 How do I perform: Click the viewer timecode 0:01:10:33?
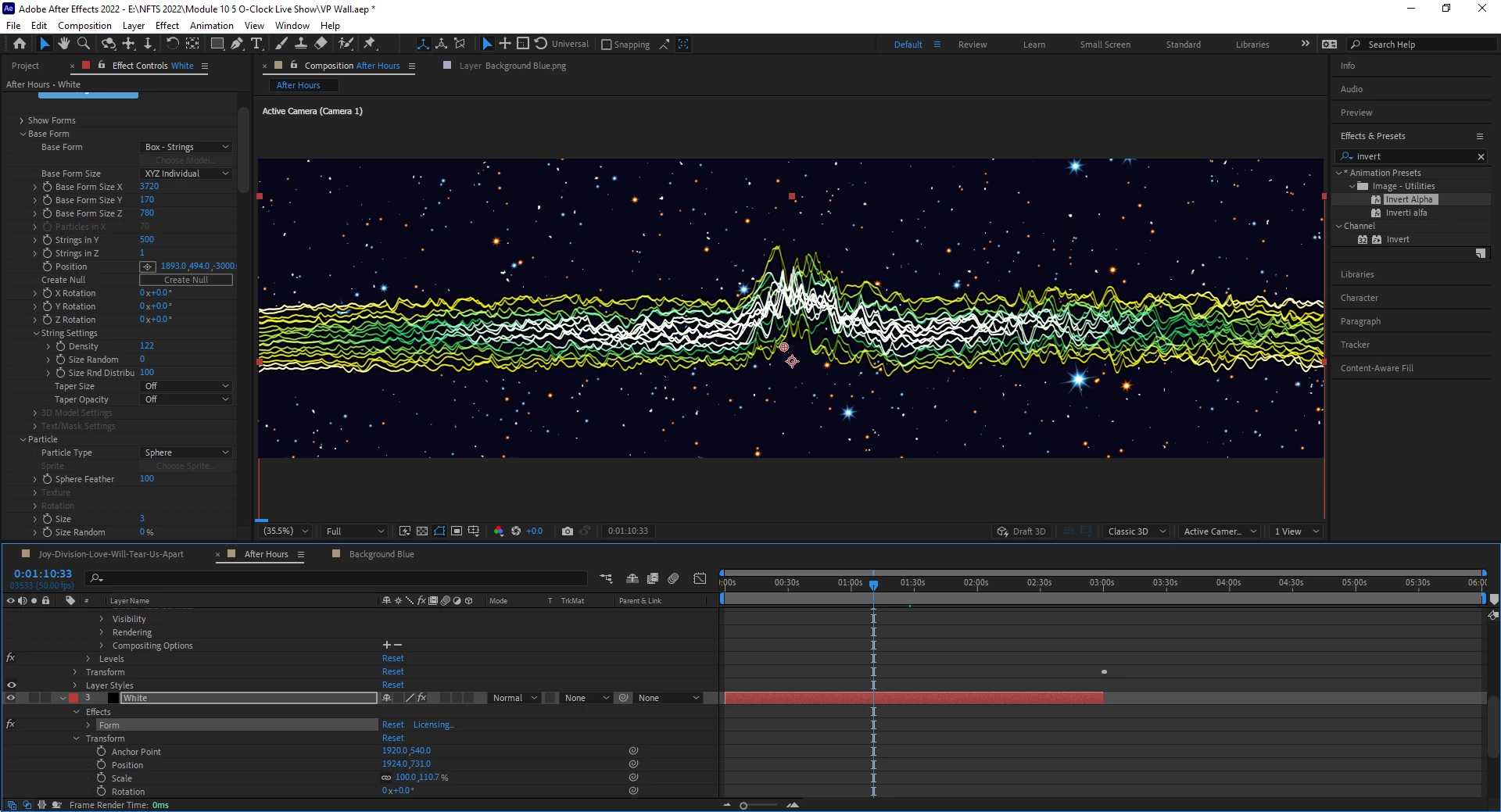[628, 531]
